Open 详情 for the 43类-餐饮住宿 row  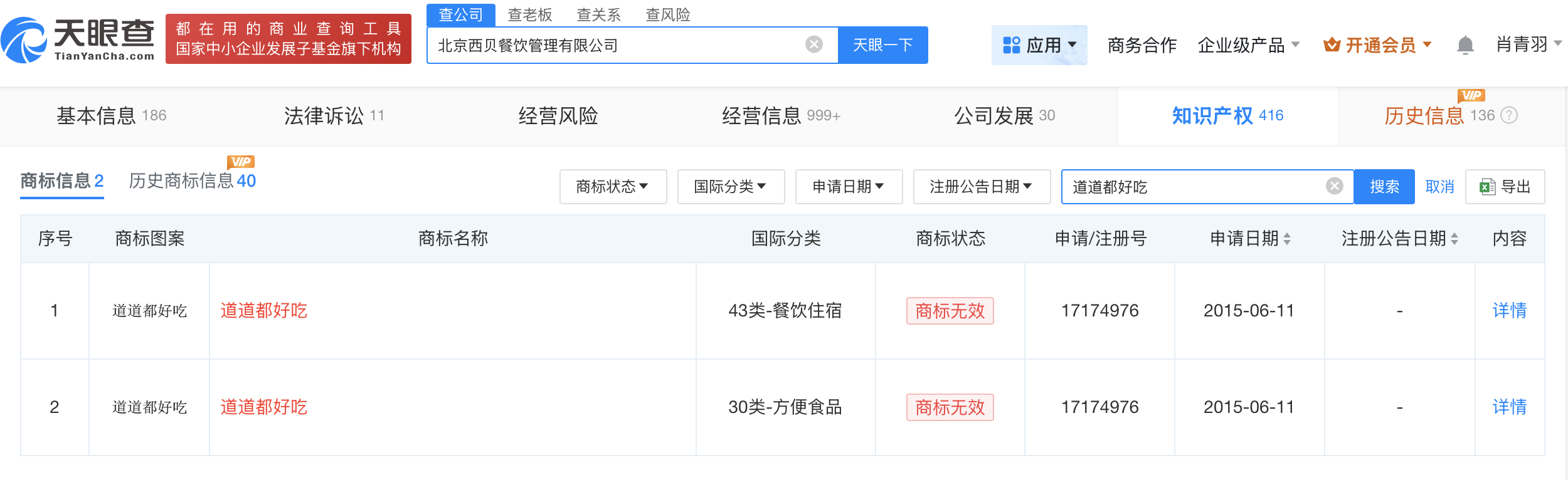click(x=1509, y=311)
